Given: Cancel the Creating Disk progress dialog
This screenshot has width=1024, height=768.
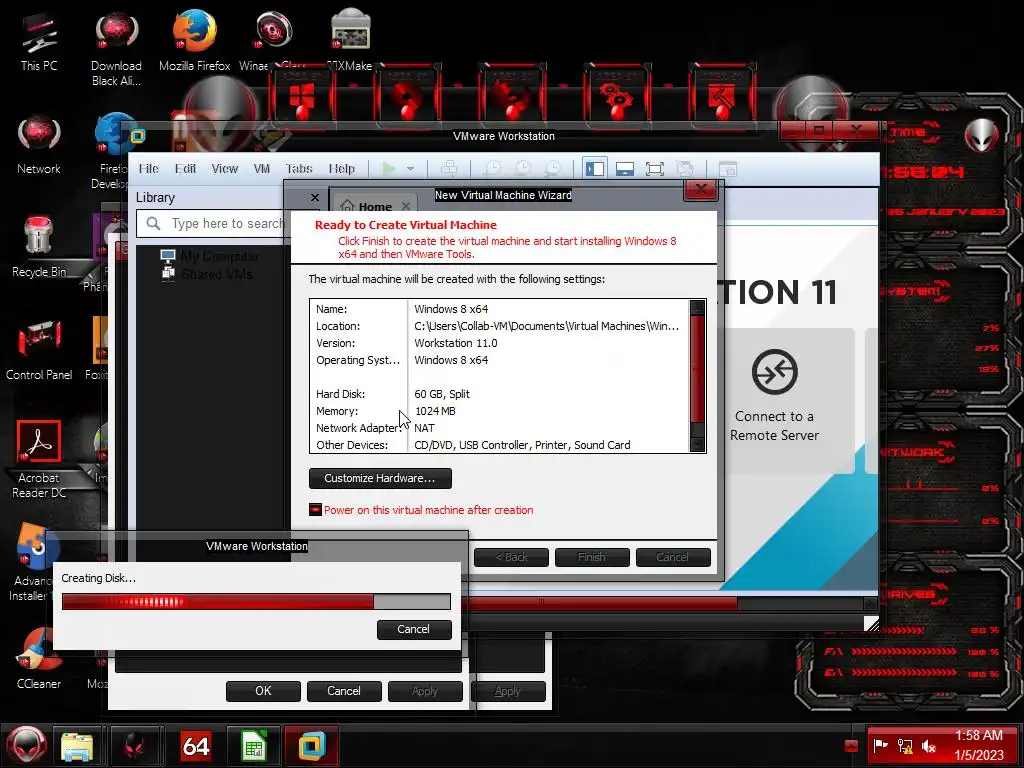Looking at the screenshot, I should [414, 629].
